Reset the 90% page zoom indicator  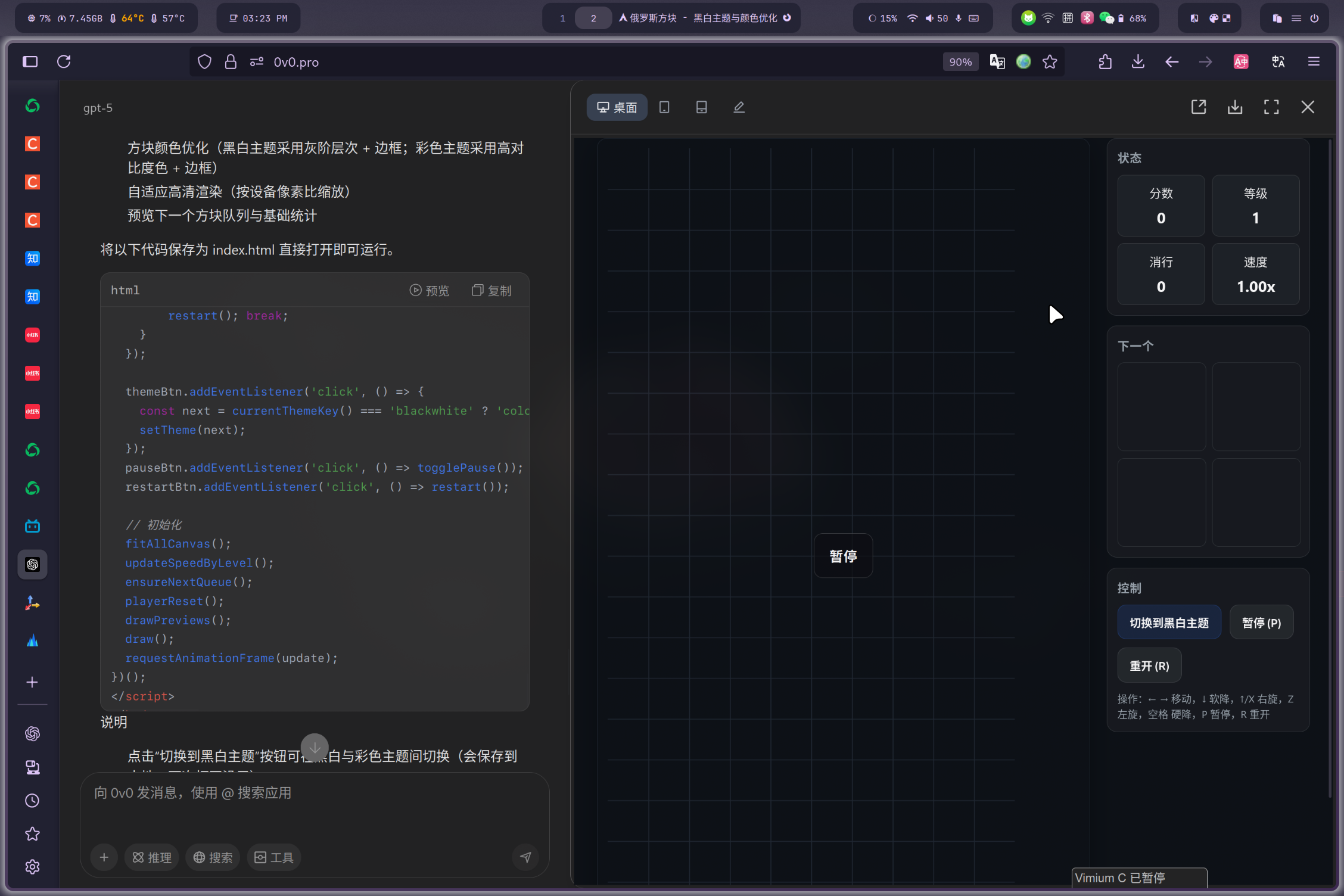pyautogui.click(x=960, y=62)
